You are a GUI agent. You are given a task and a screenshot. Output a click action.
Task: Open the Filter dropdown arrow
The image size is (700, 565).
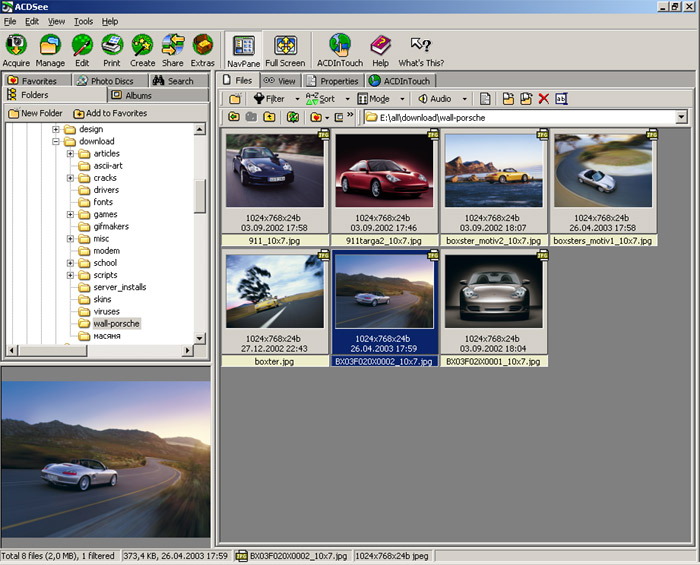pyautogui.click(x=297, y=99)
